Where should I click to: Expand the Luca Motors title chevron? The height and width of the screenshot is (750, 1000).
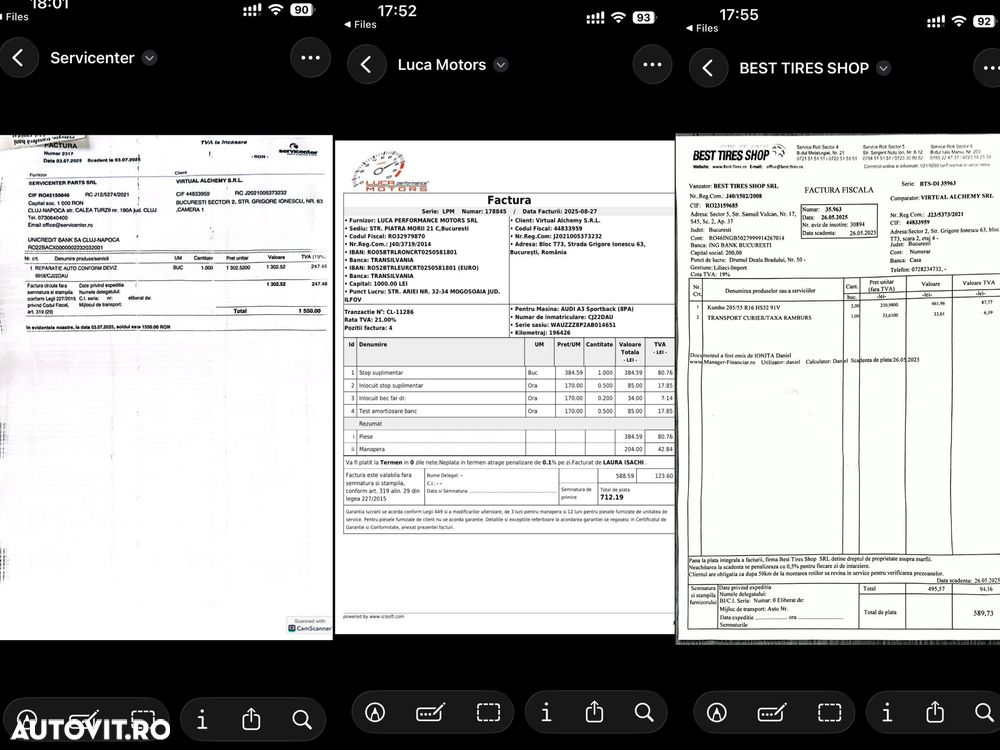pos(501,64)
